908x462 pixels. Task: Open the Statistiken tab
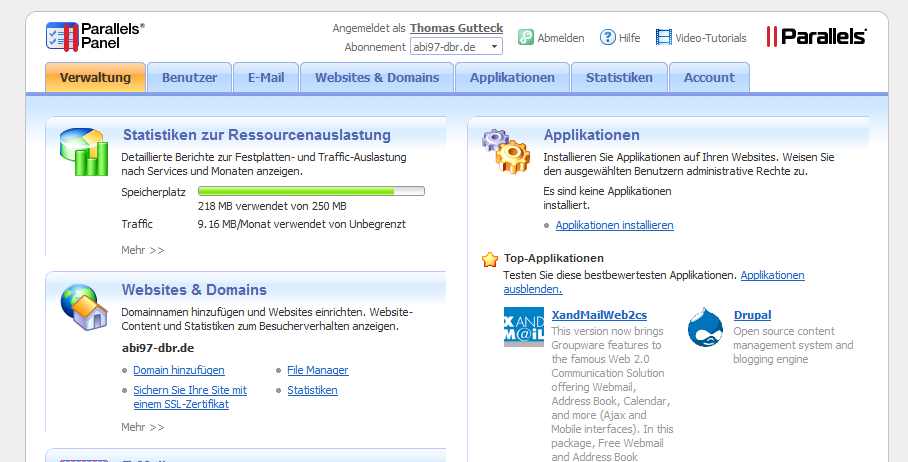point(619,78)
